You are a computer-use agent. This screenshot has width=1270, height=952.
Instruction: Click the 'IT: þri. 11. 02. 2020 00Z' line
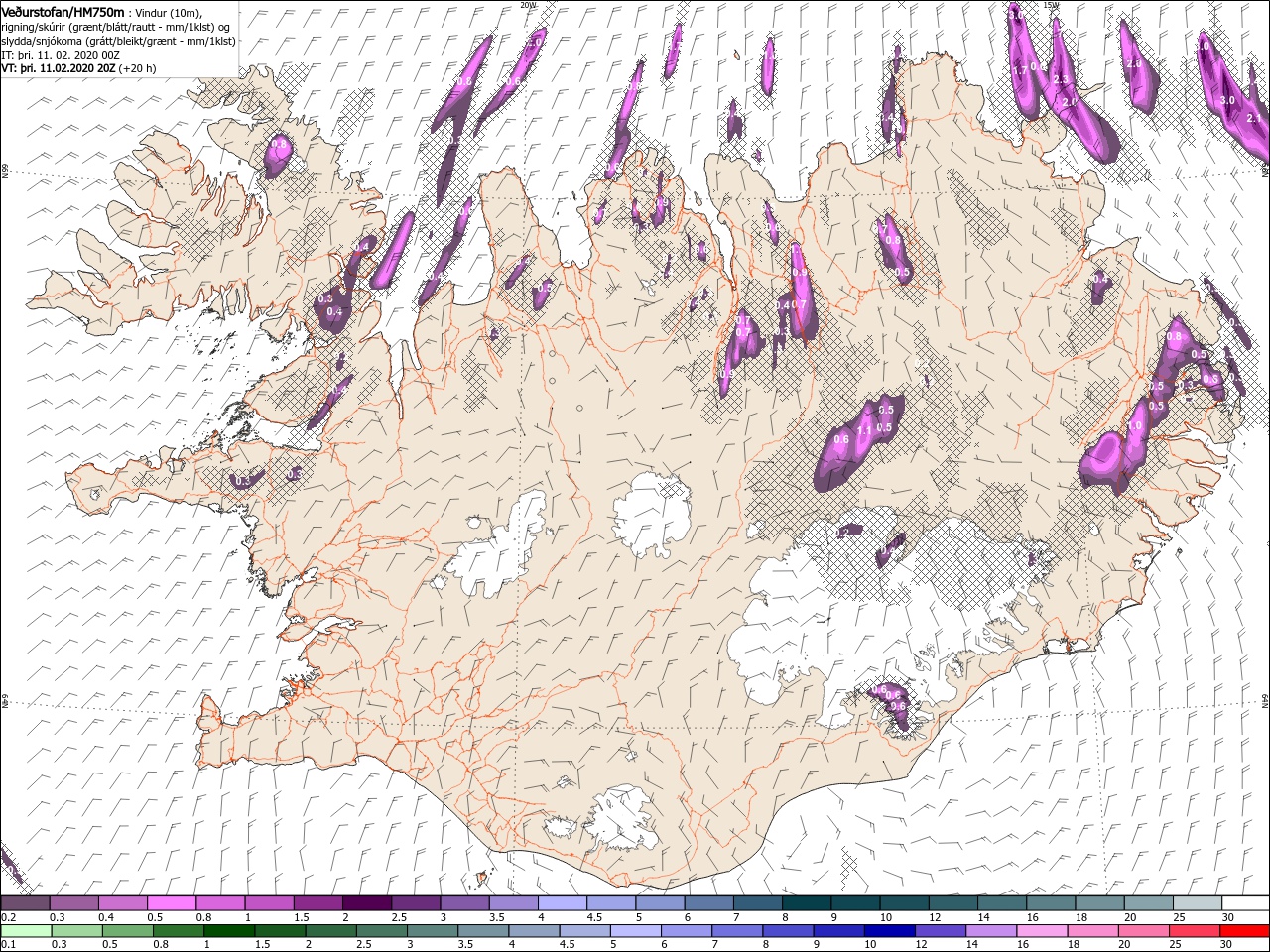click(60, 55)
